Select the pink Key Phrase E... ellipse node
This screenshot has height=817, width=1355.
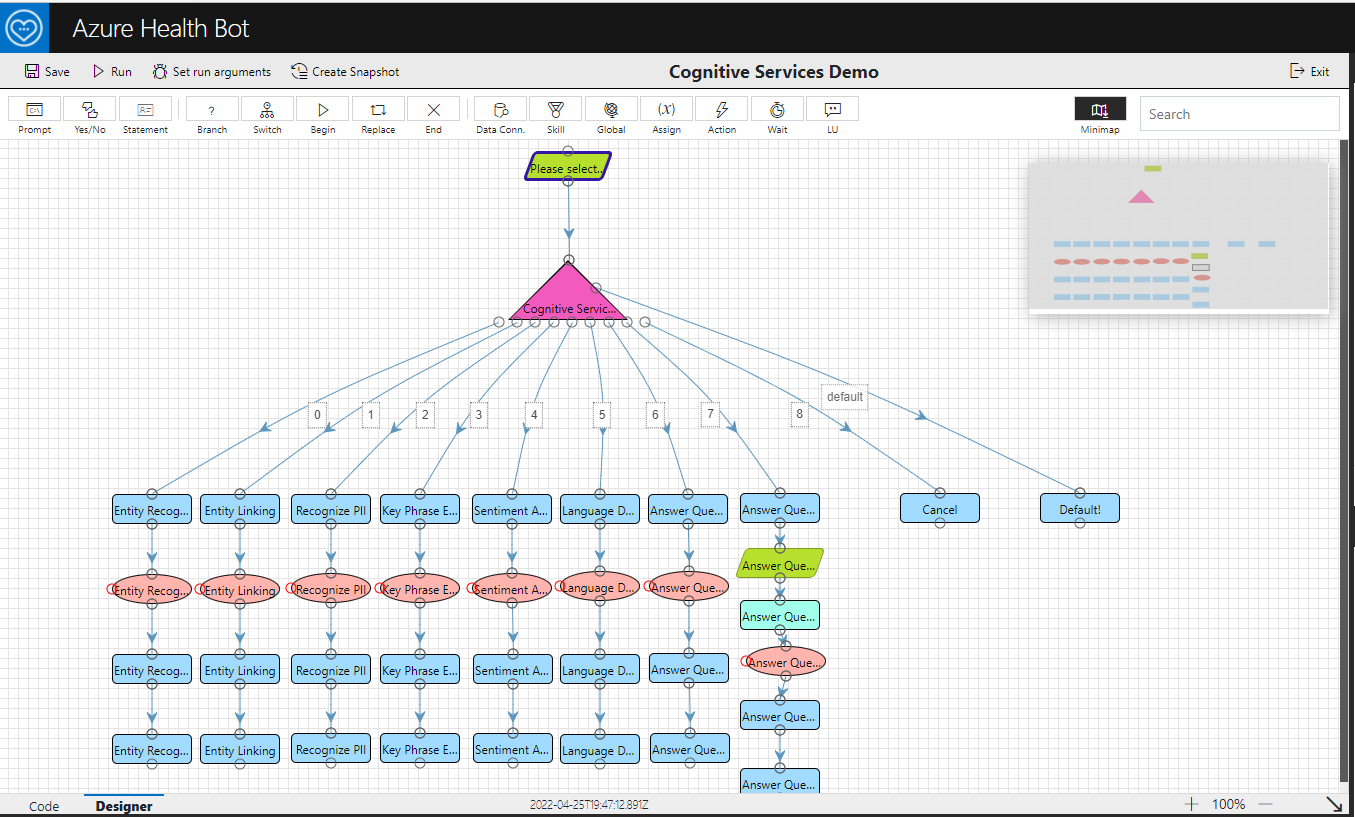coord(419,590)
